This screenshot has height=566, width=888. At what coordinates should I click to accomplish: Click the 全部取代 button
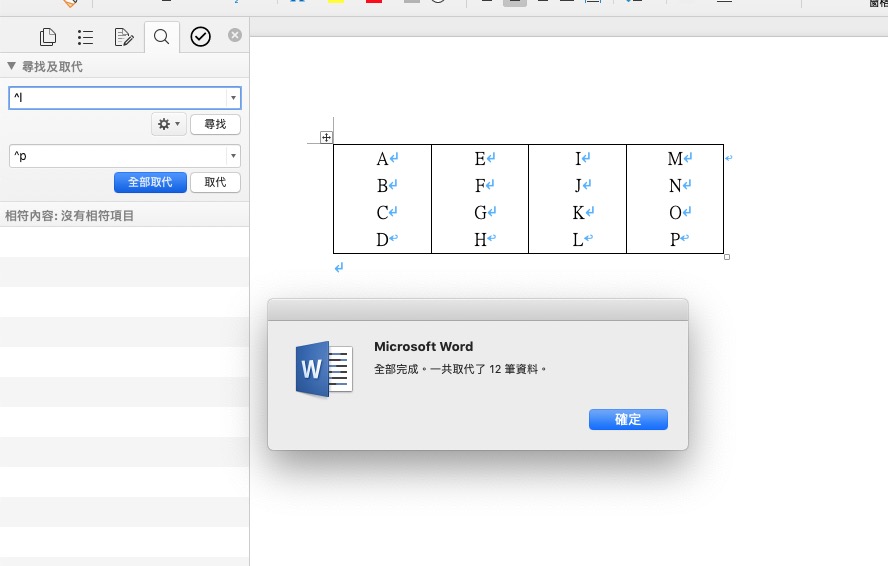tap(150, 182)
